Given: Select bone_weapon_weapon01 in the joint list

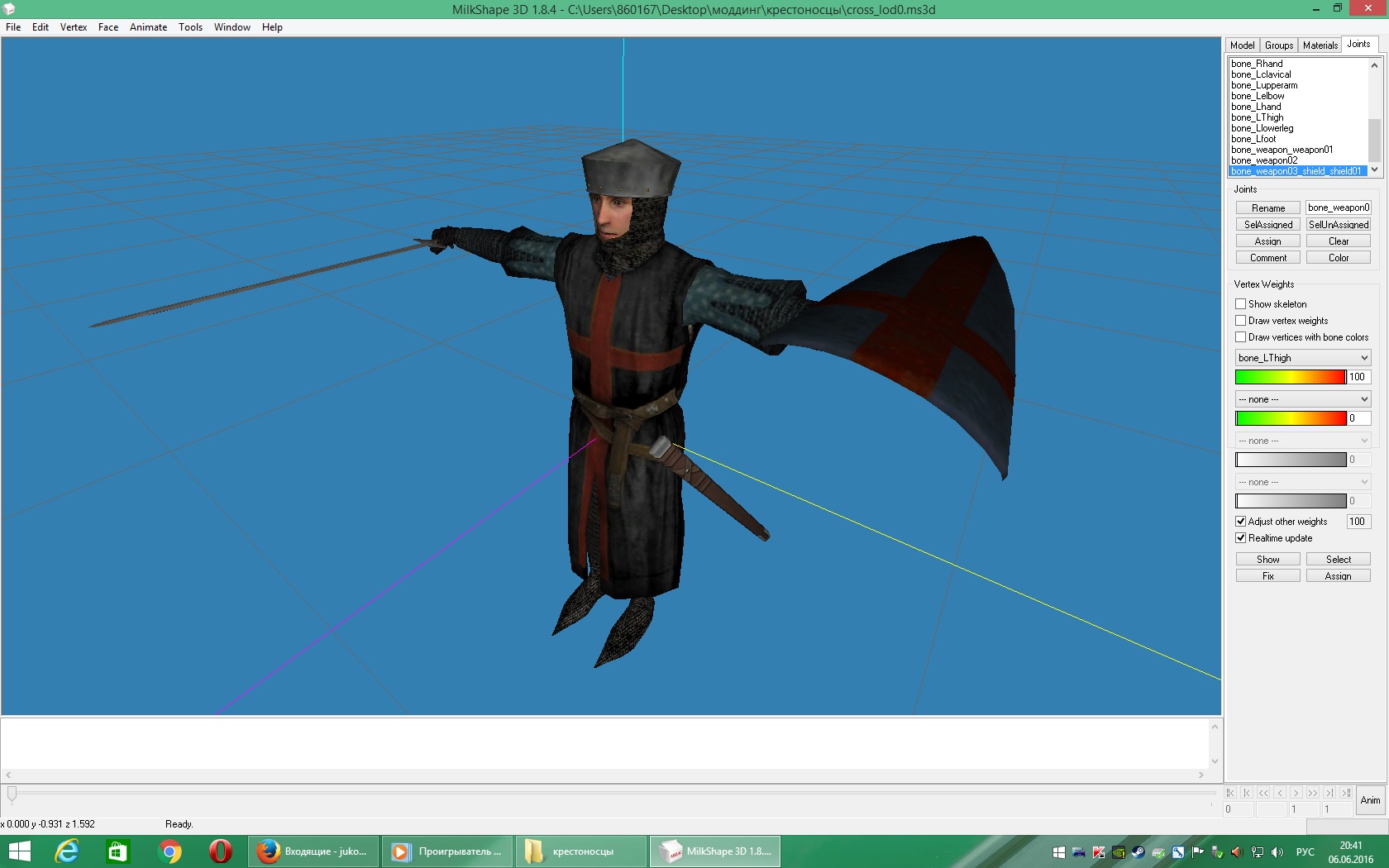Looking at the screenshot, I should (1282, 150).
